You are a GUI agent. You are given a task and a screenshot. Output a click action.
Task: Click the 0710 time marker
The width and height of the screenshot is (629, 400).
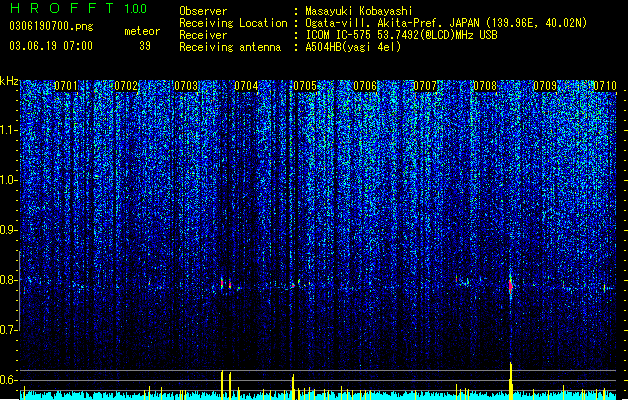605,86
